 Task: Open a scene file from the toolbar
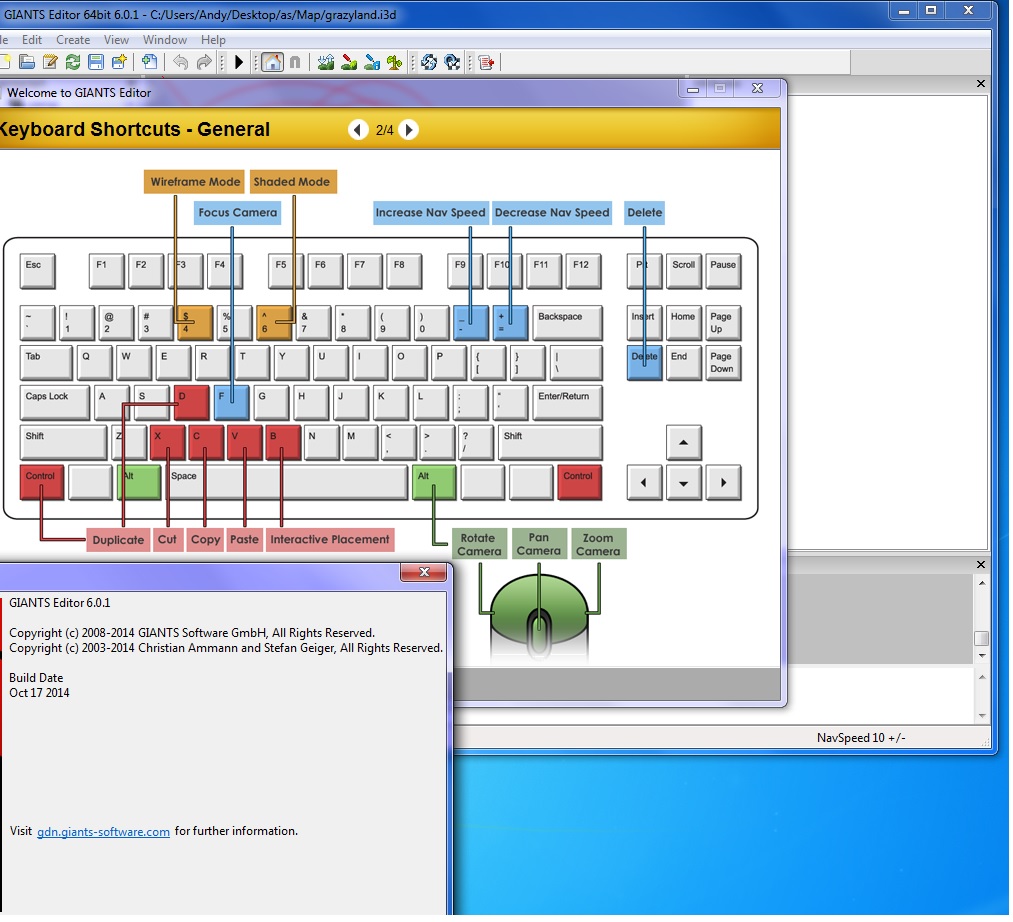click(27, 62)
